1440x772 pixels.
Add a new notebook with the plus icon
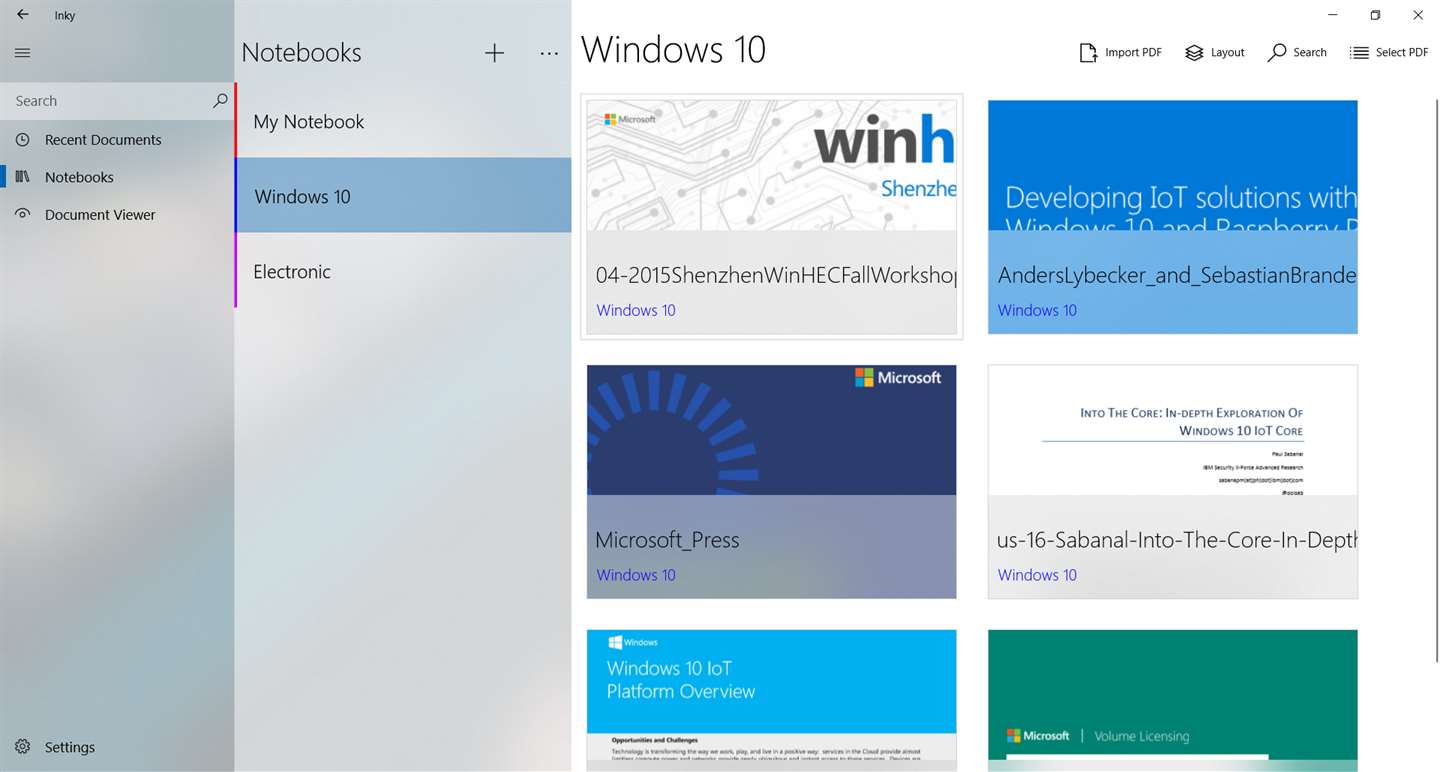[x=494, y=53]
